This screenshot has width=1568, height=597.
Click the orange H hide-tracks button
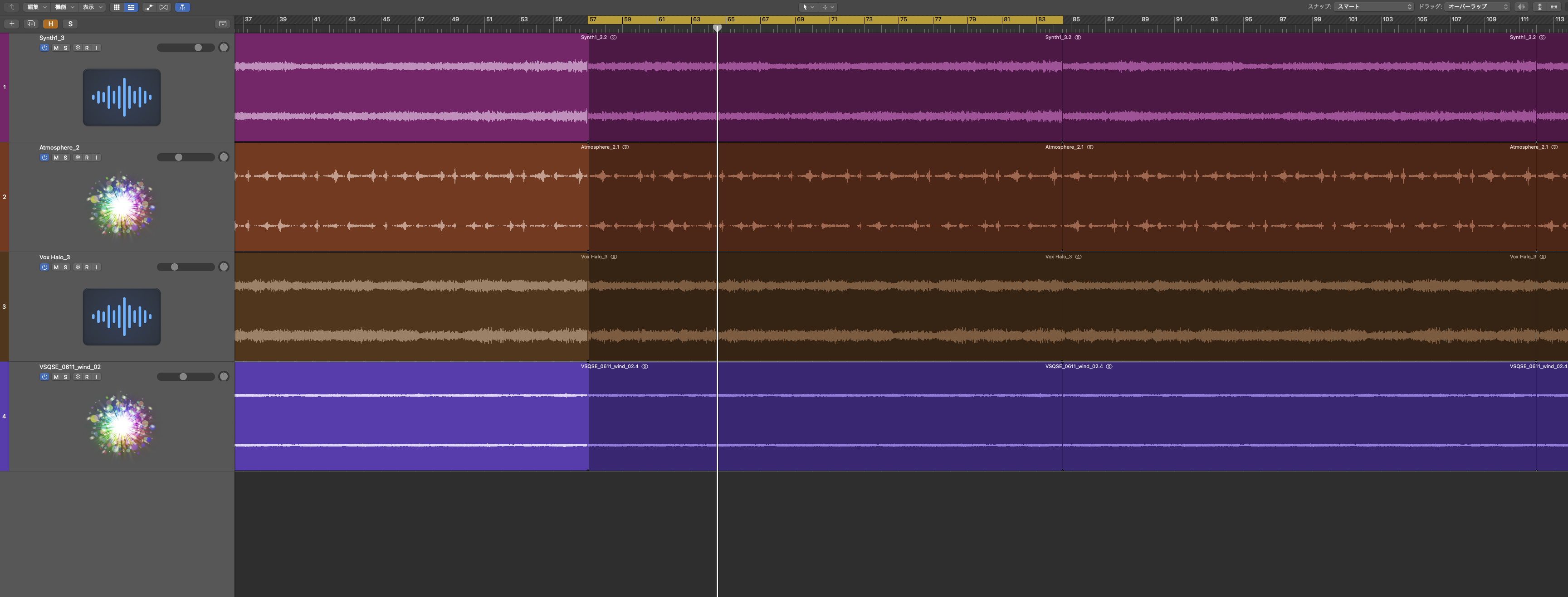point(50,24)
